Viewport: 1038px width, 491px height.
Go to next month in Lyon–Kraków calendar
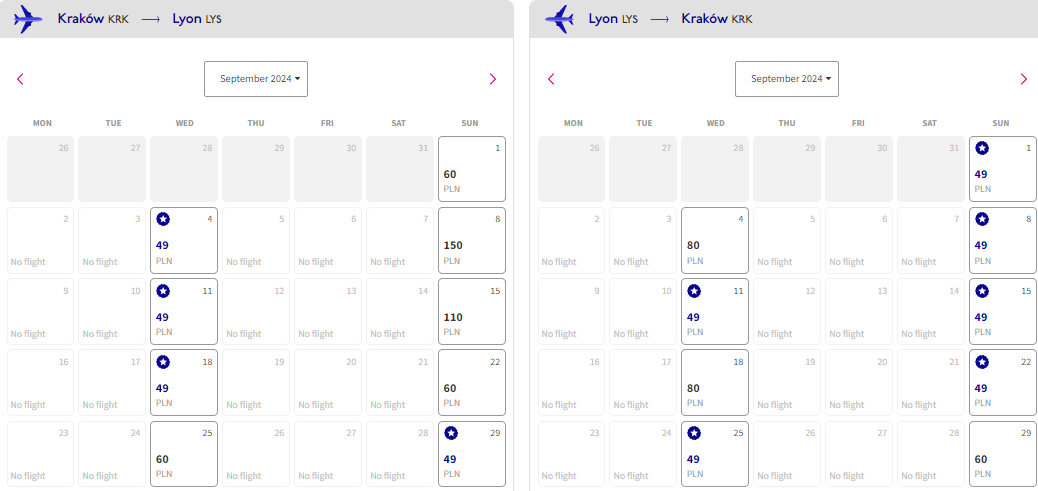(x=1024, y=79)
